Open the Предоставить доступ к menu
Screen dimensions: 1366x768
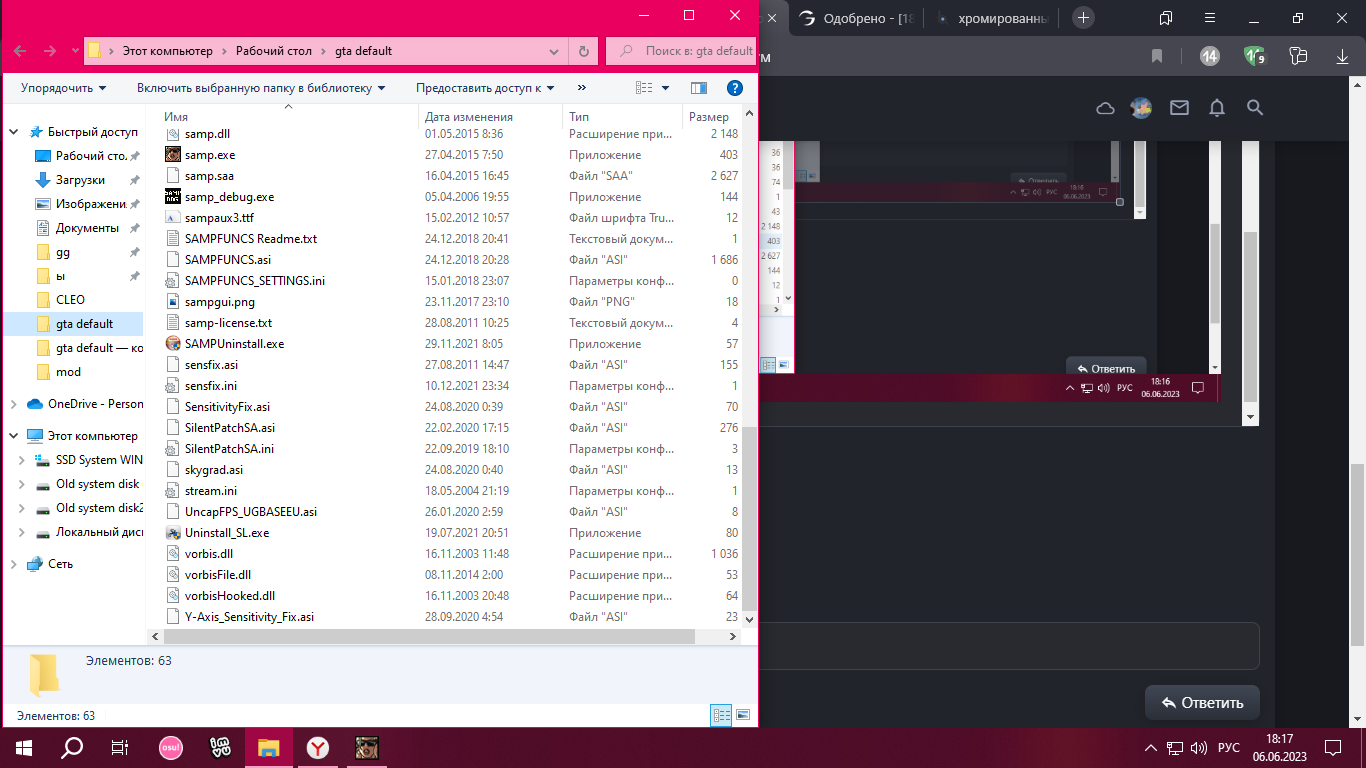pos(485,88)
